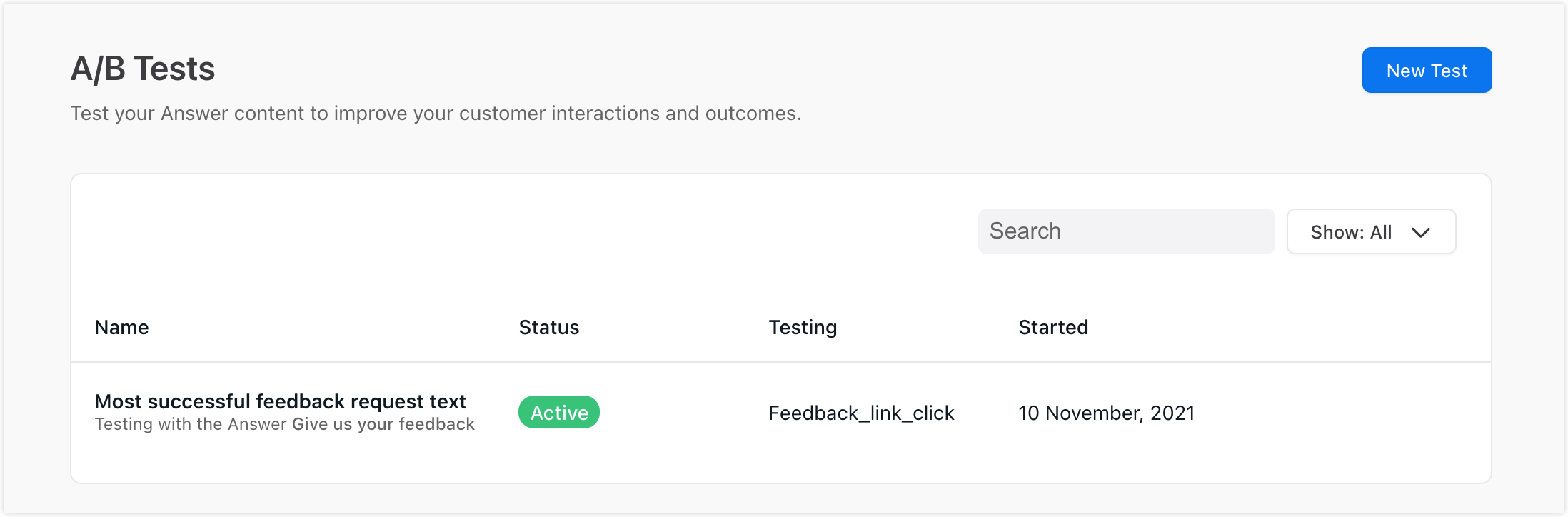Click the 'All' value in filter dropdown
This screenshot has height=517, width=1568.
(1380, 232)
